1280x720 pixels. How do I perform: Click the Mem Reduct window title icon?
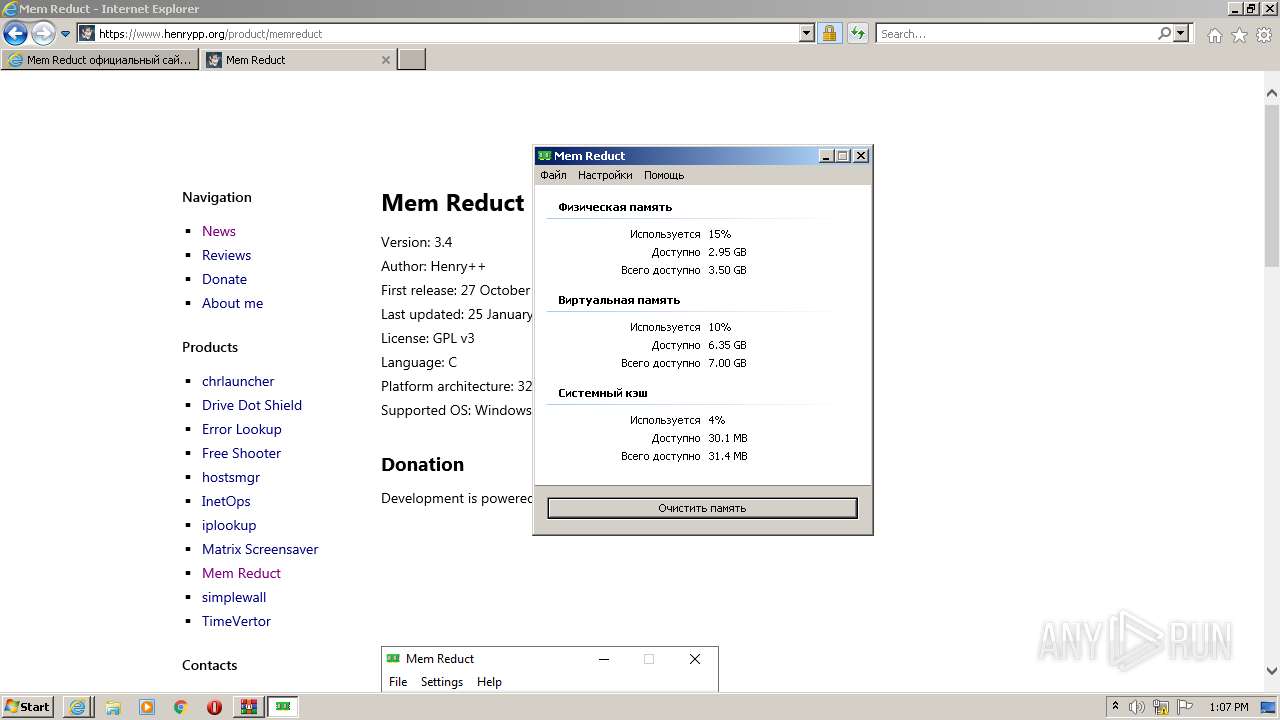click(544, 156)
